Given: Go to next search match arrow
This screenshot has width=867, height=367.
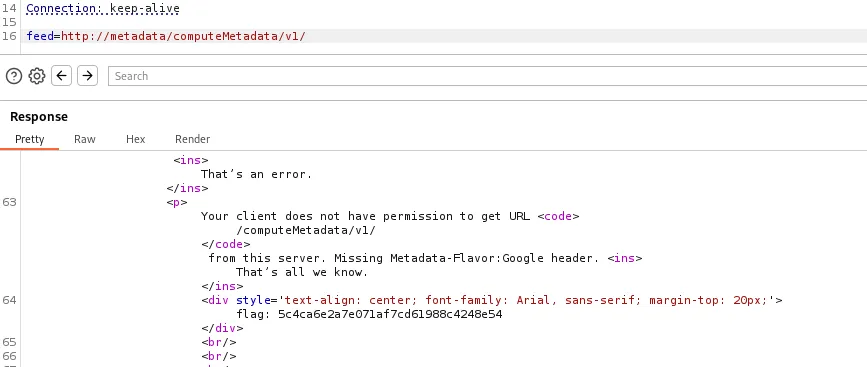Looking at the screenshot, I should point(87,76).
